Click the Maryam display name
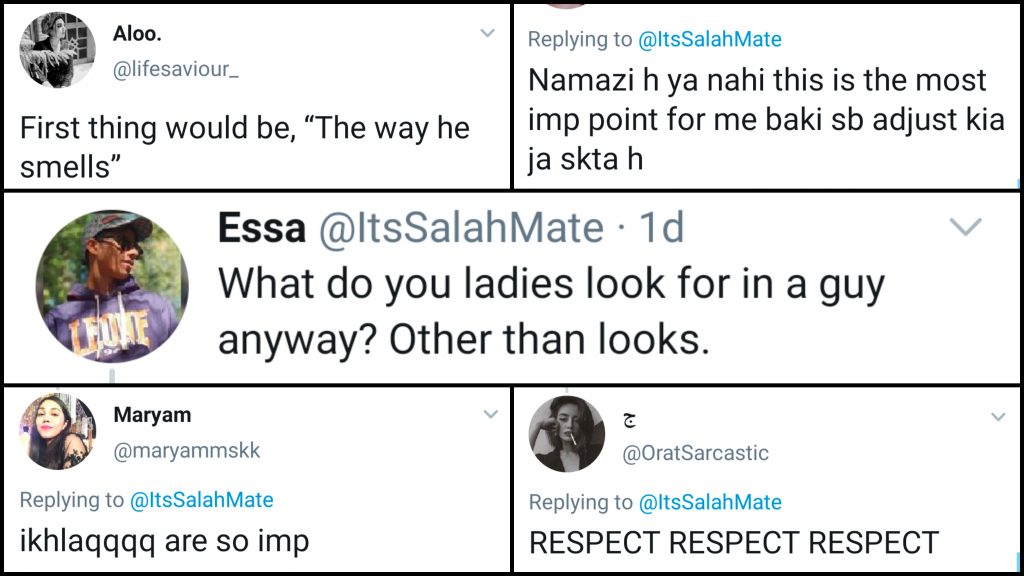The width and height of the screenshot is (1024, 576). 152,415
